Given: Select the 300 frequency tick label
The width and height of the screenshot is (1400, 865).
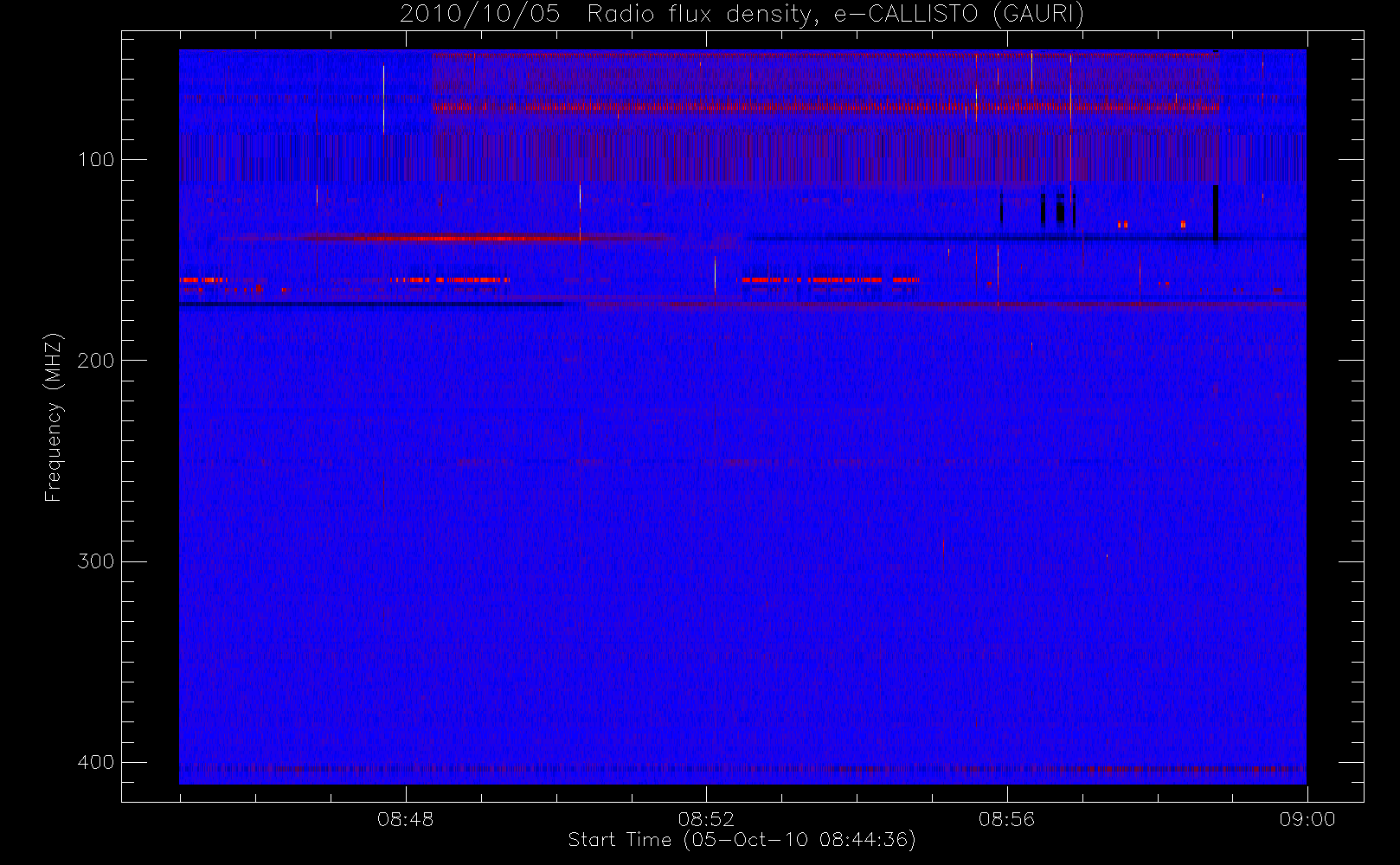Looking at the screenshot, I should tap(95, 561).
